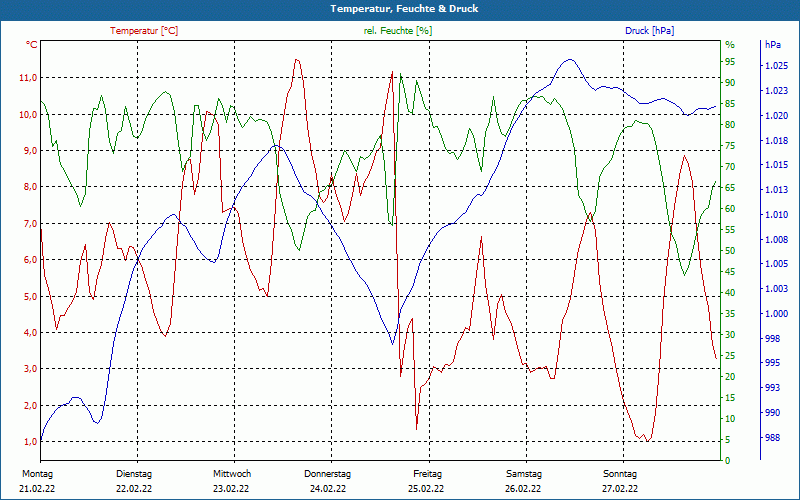Select the green "rel. Feuchte [%]" legend label

(x=398, y=31)
